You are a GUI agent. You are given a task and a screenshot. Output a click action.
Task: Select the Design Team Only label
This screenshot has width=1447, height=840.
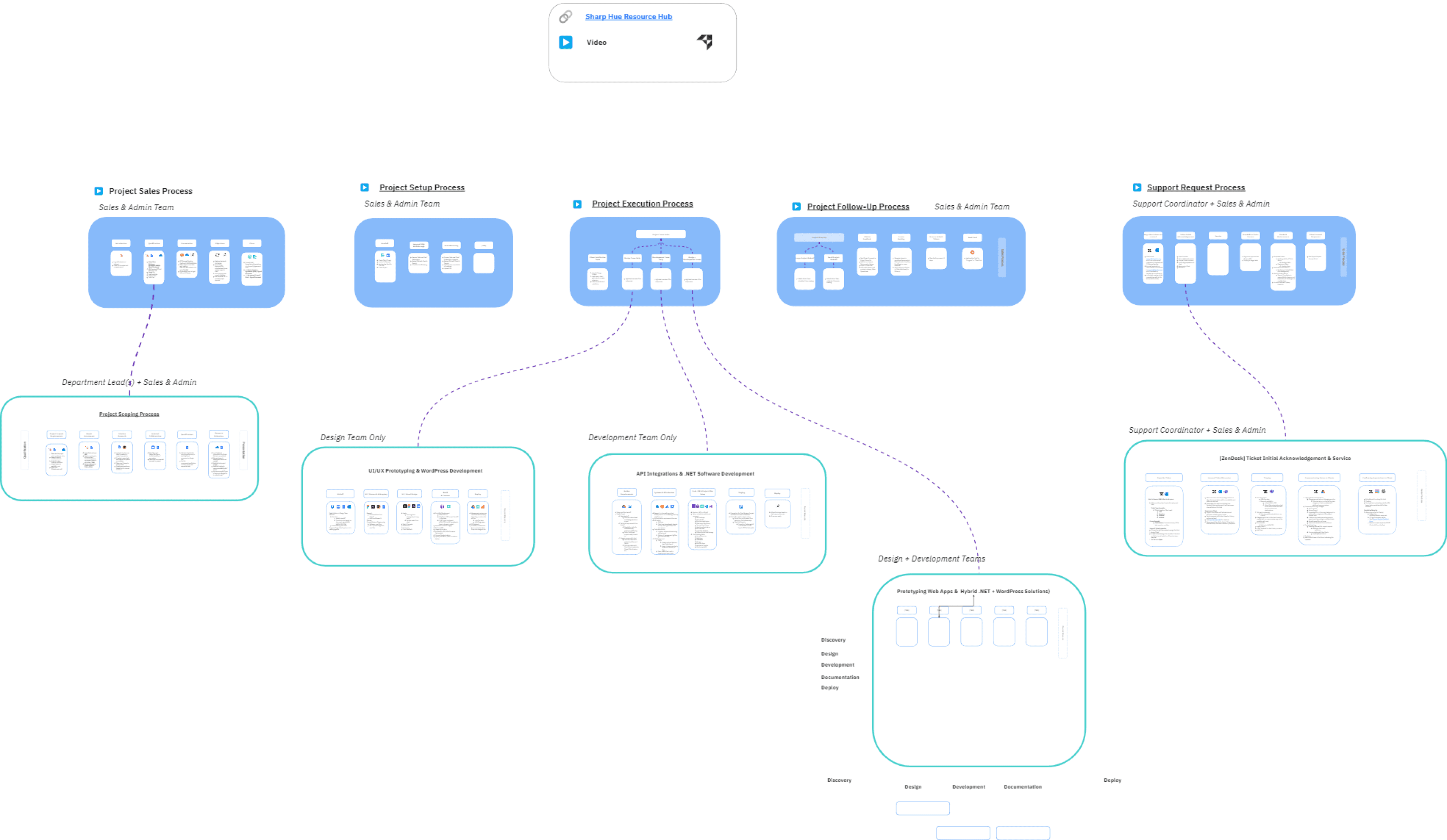[353, 437]
